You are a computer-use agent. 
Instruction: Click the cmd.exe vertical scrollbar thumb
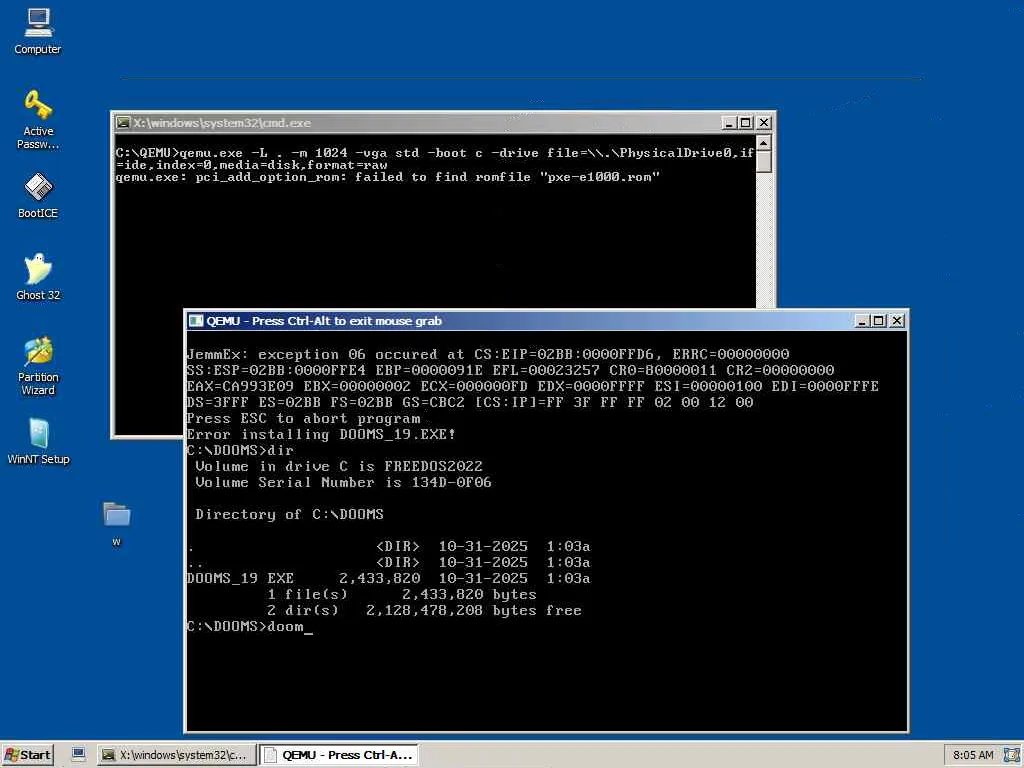coord(763,162)
